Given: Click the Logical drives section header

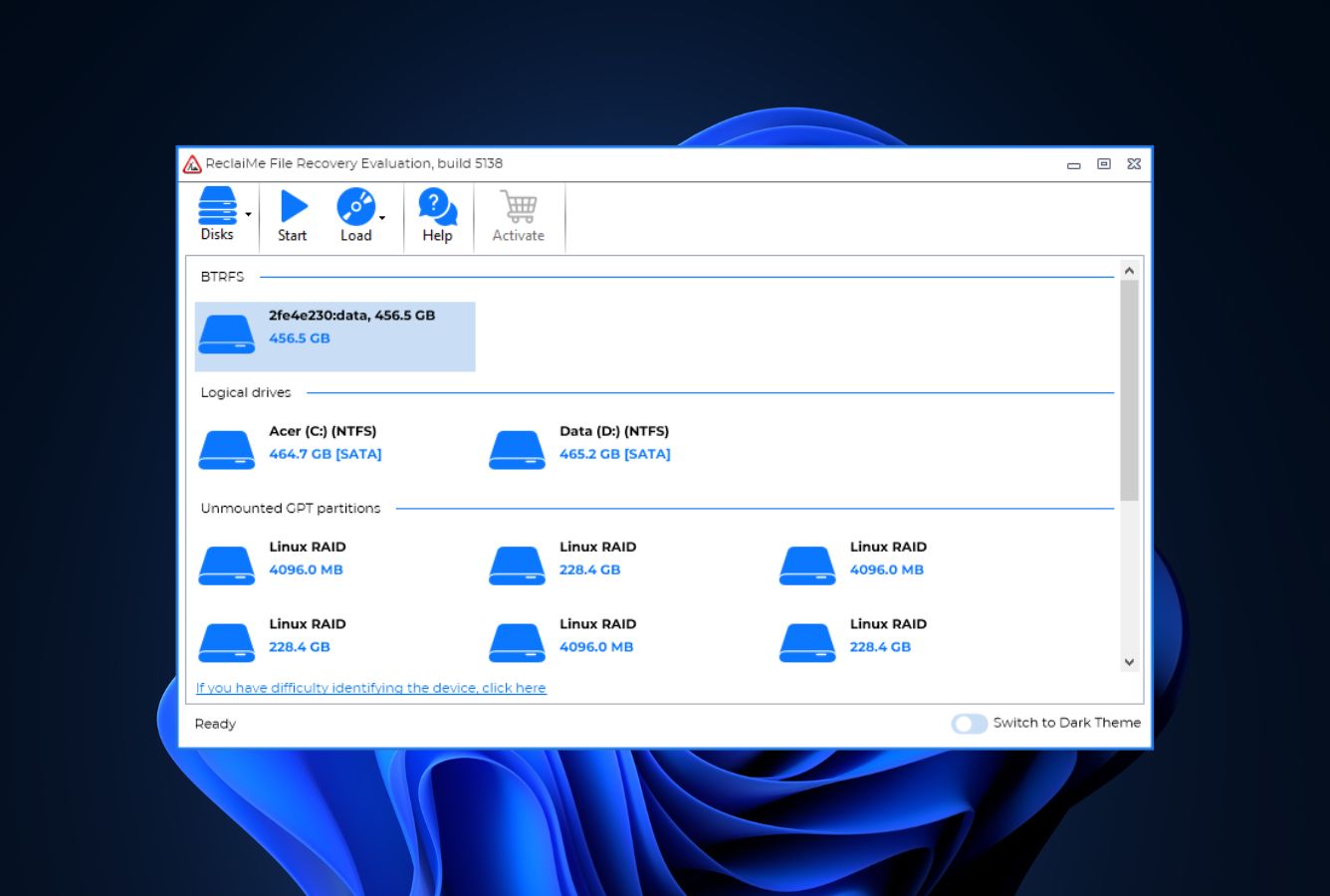Looking at the screenshot, I should 246,392.
